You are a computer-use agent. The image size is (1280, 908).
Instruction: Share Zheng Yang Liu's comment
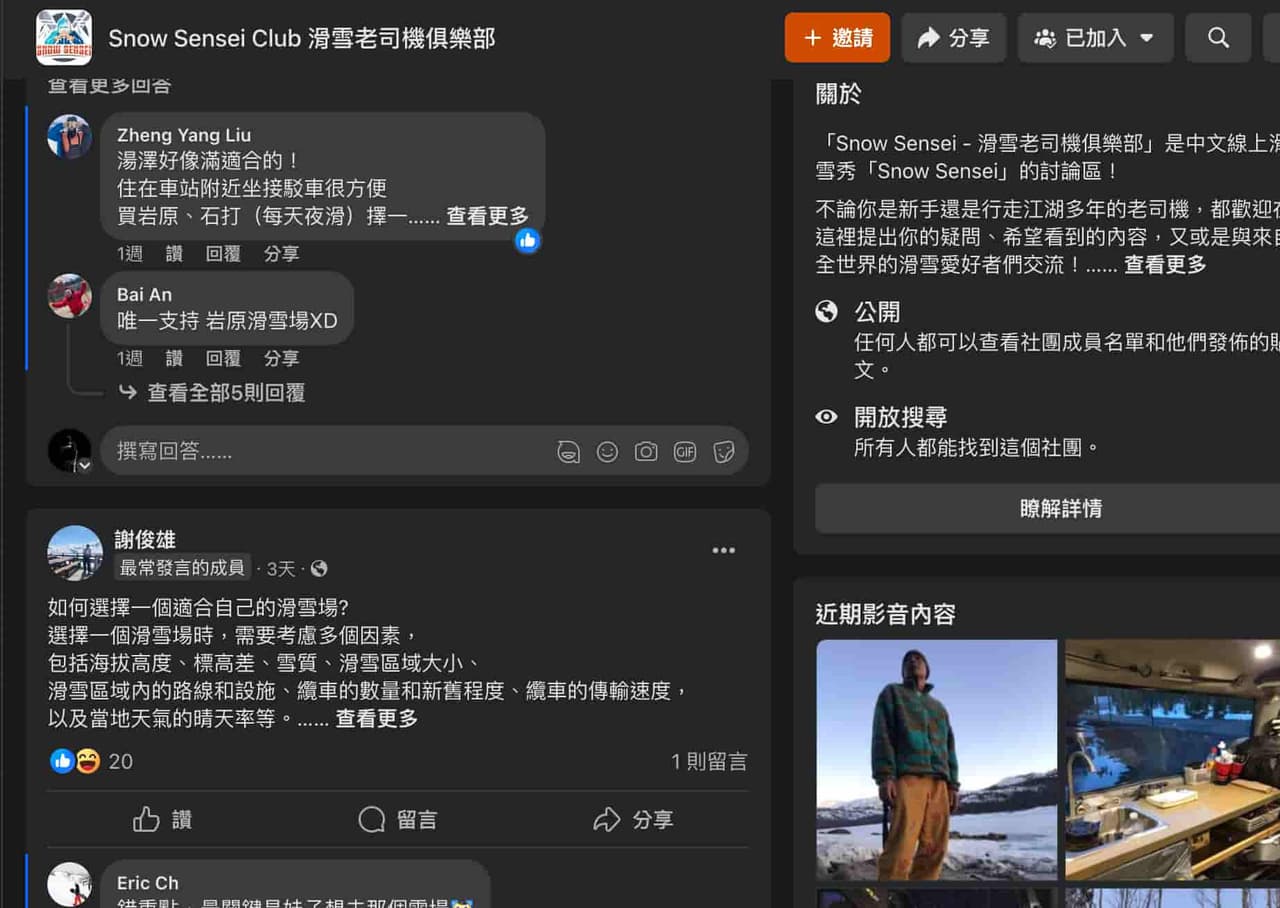281,254
